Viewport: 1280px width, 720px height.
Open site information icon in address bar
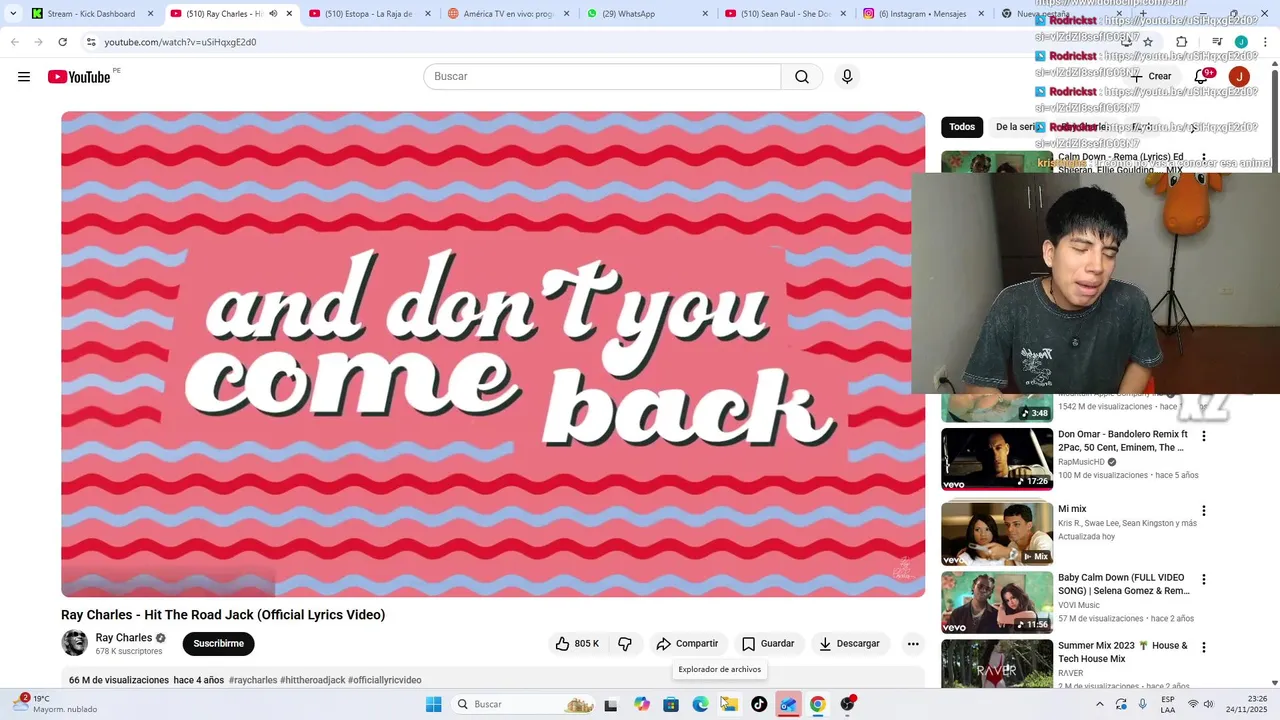click(90, 42)
